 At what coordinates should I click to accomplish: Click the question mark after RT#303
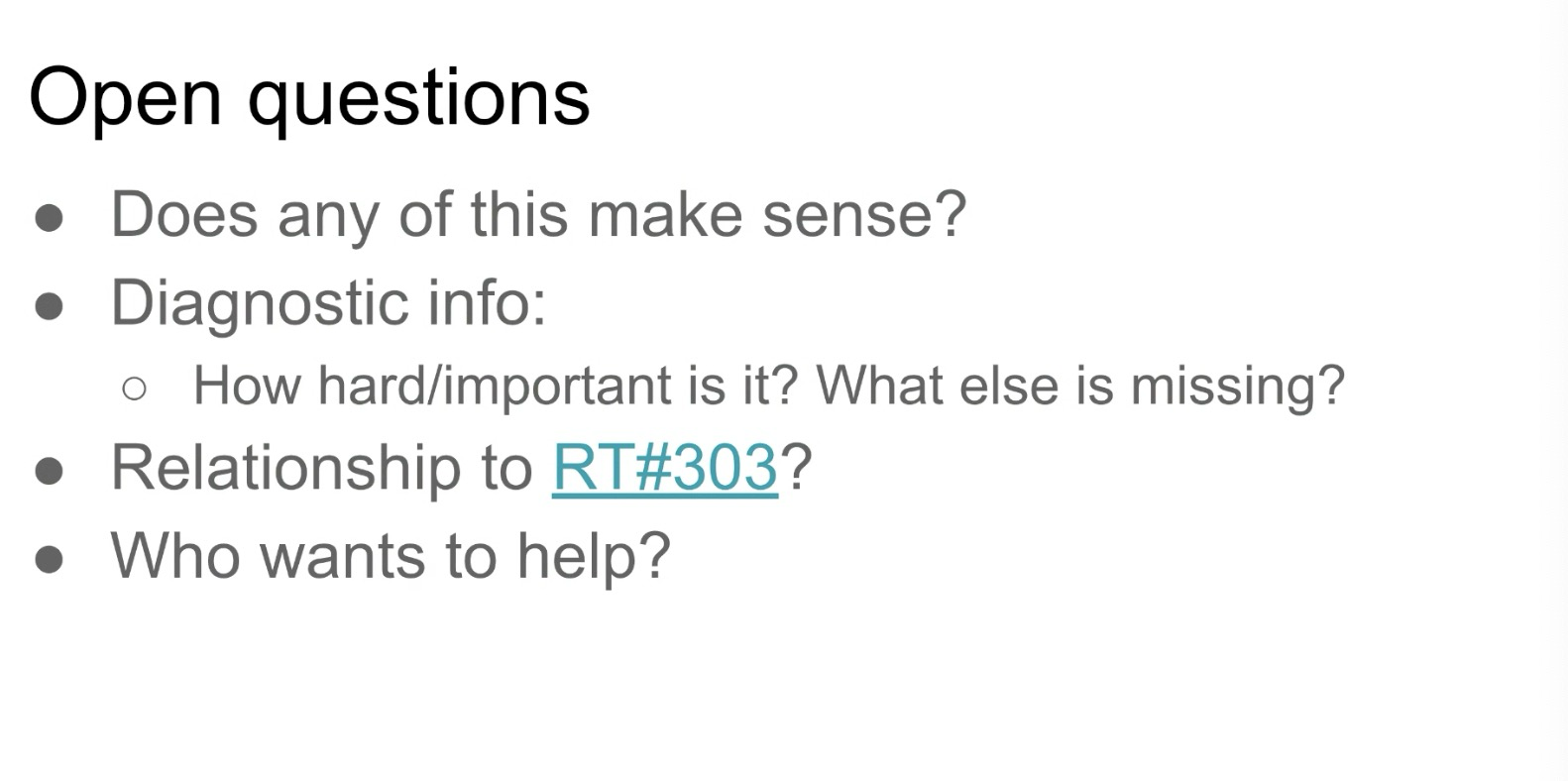click(x=796, y=467)
